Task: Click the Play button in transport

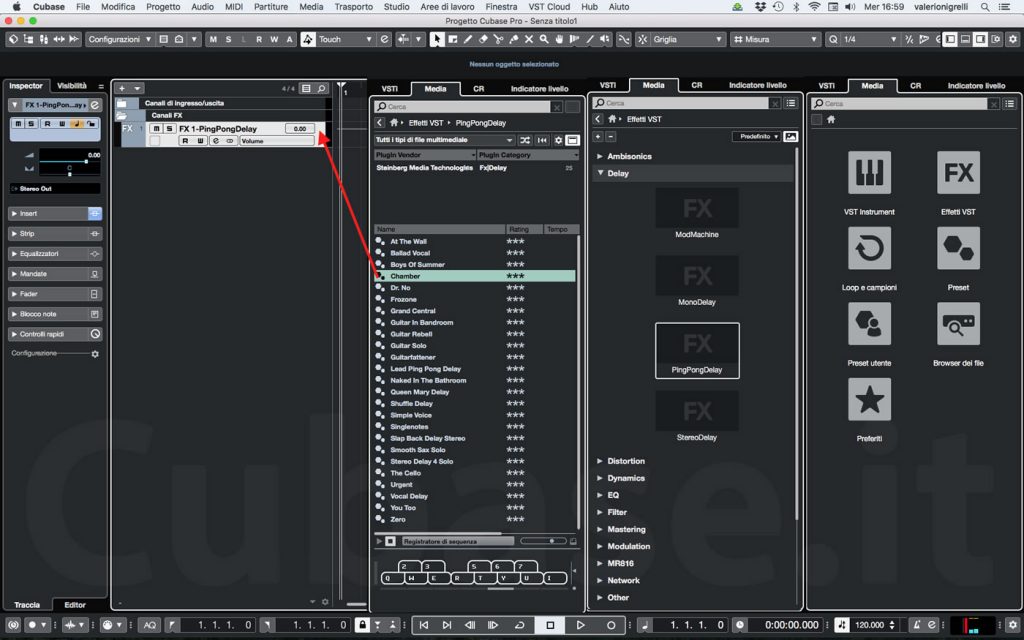Action: [x=580, y=625]
